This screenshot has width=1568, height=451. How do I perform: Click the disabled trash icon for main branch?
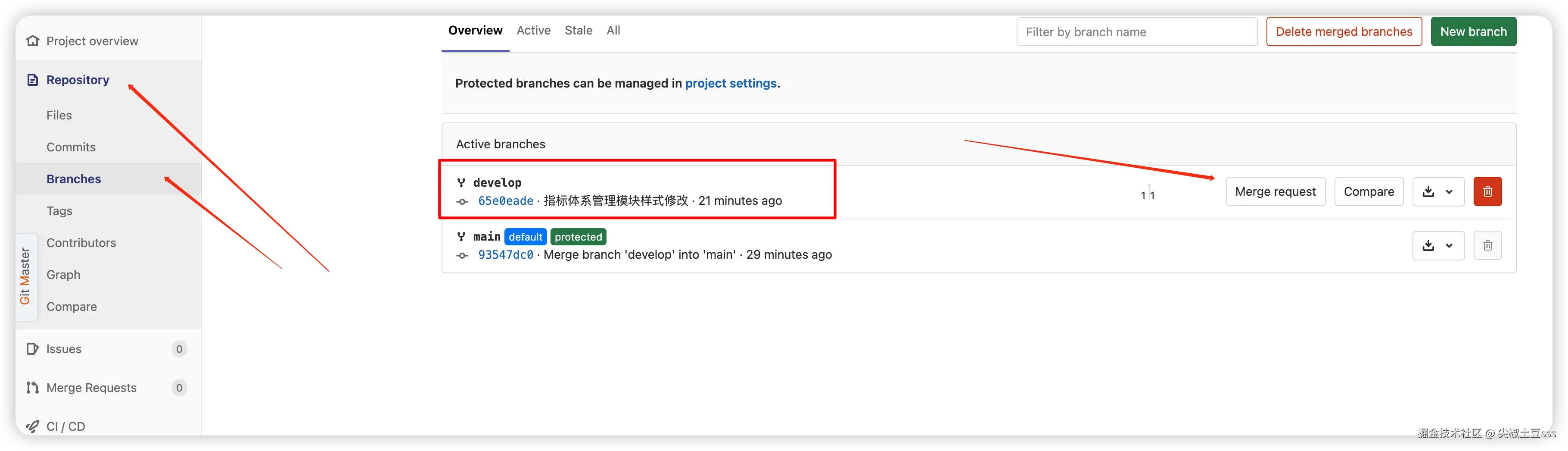tap(1487, 246)
